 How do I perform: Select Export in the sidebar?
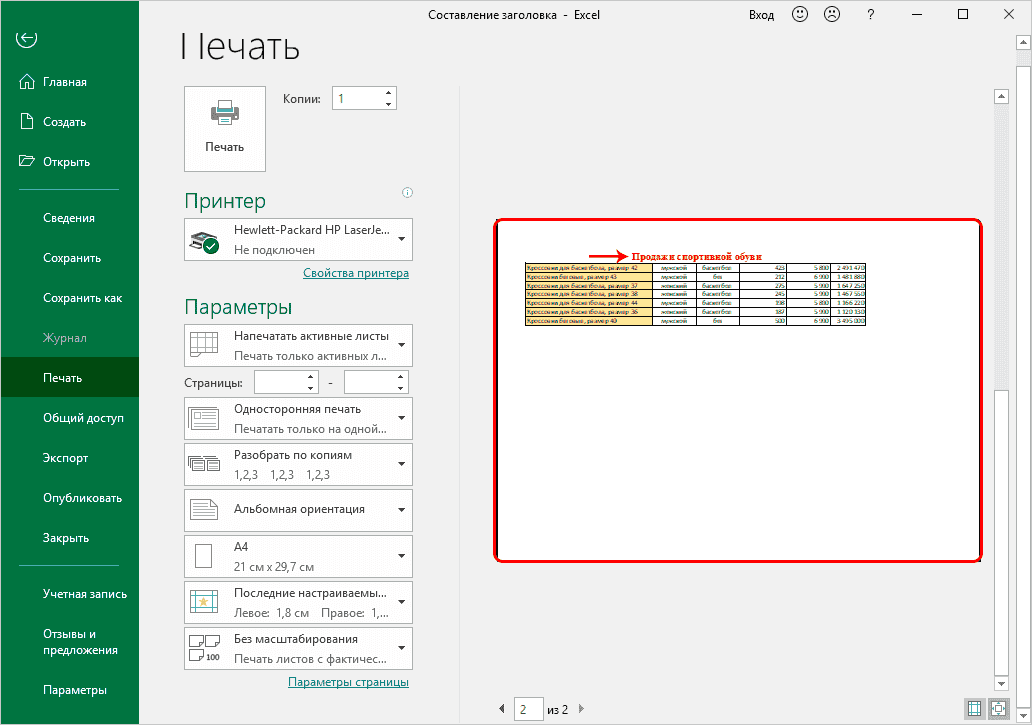[x=65, y=458]
